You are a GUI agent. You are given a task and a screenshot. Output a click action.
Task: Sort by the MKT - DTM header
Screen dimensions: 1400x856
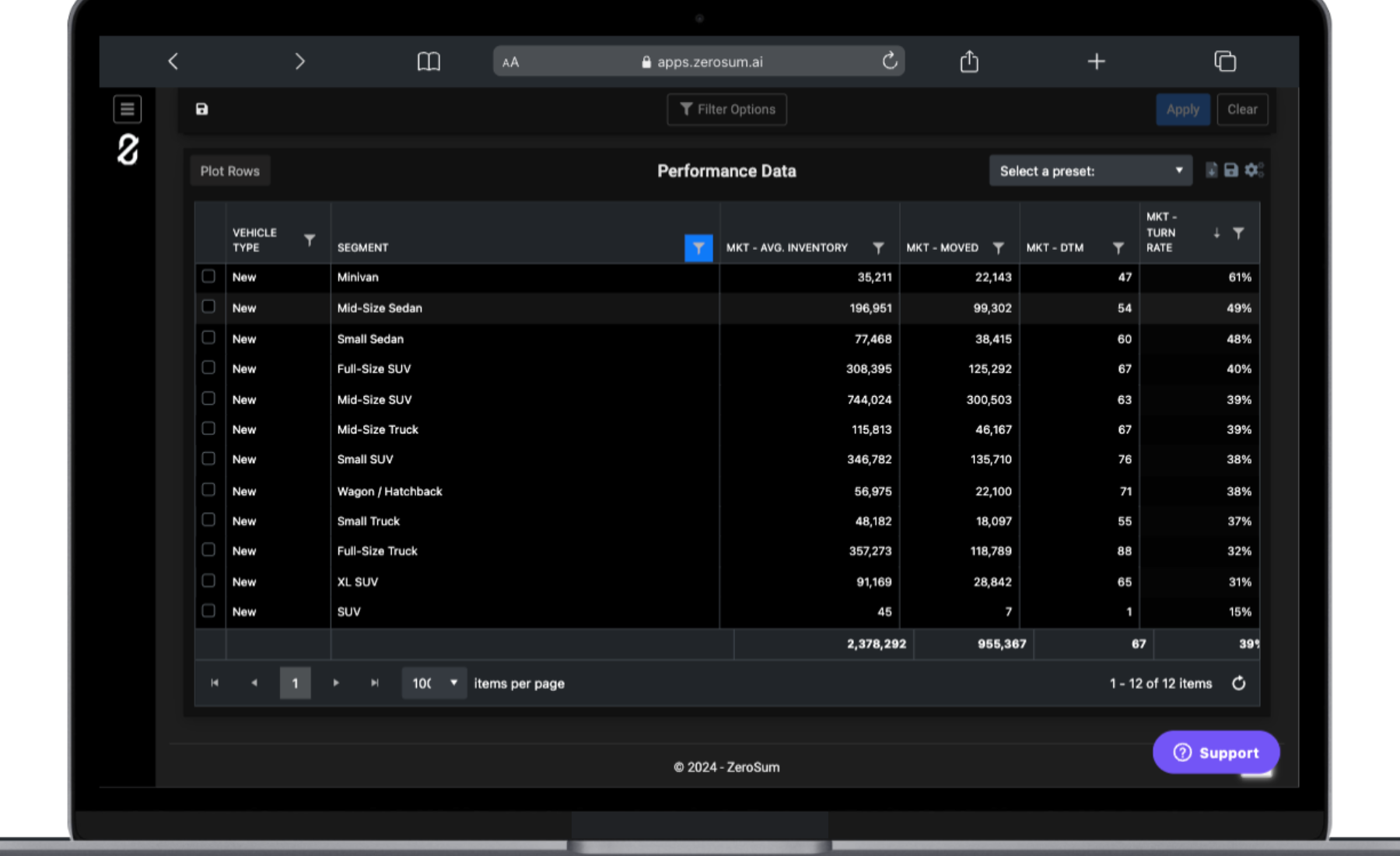(1055, 247)
